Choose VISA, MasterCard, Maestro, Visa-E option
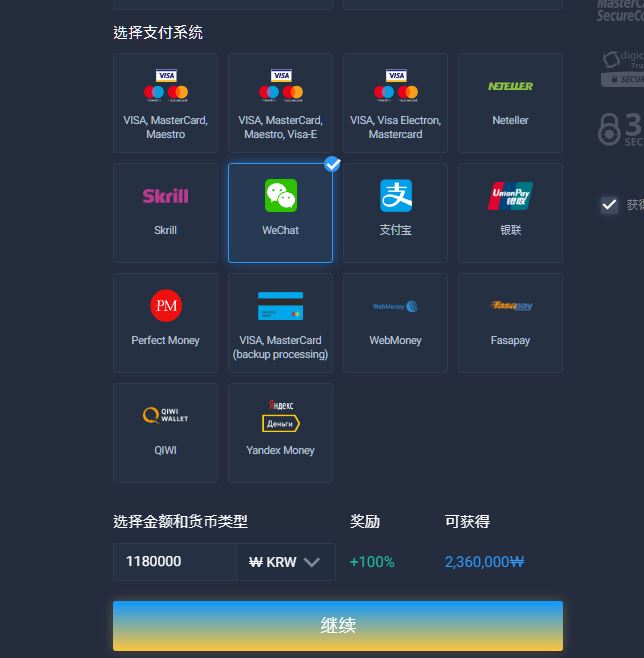Image resolution: width=644 pixels, height=658 pixels. point(280,103)
